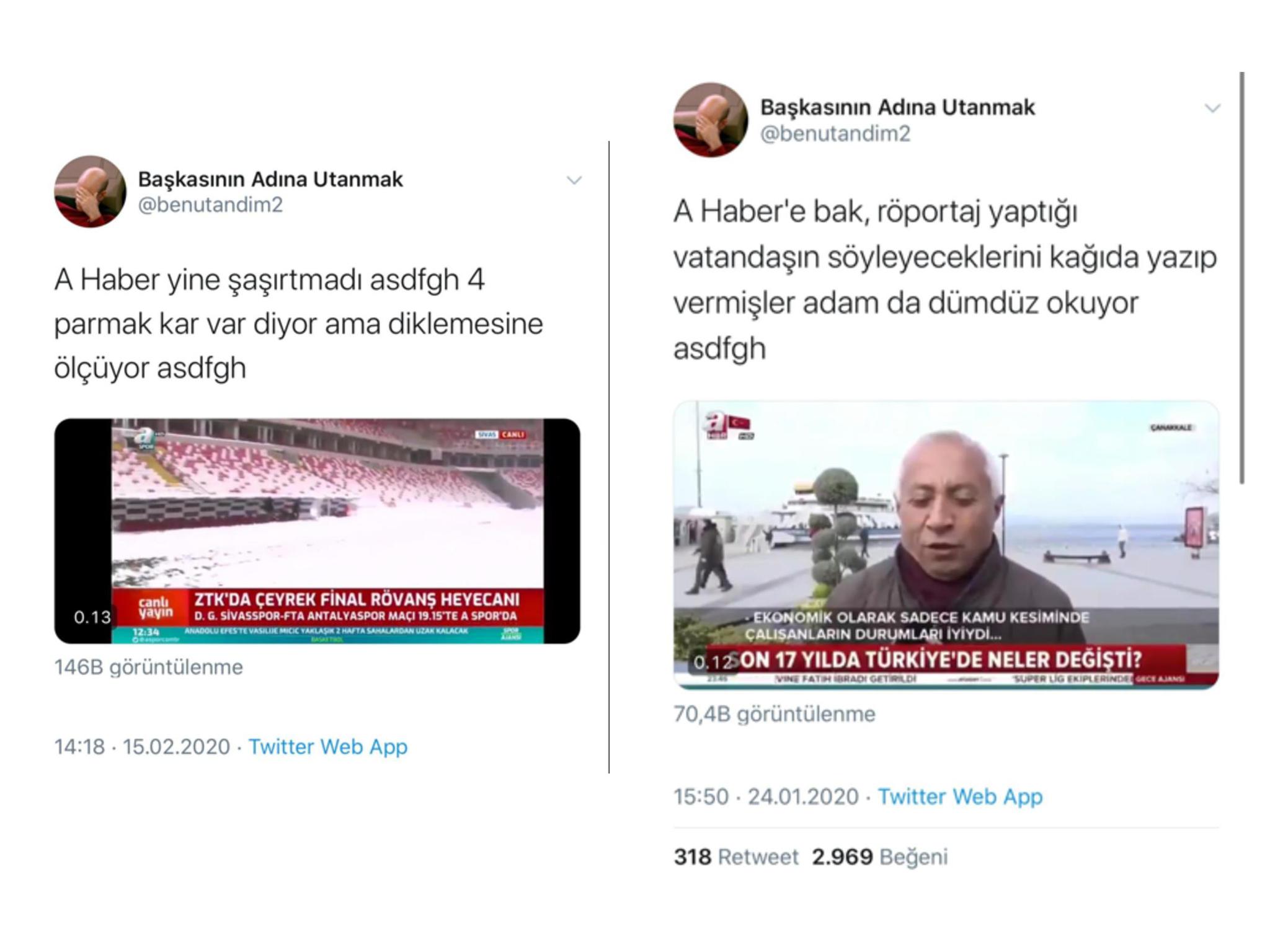Open Twitter Web App link in left tweet
The height and width of the screenshot is (952, 1270).
328,746
